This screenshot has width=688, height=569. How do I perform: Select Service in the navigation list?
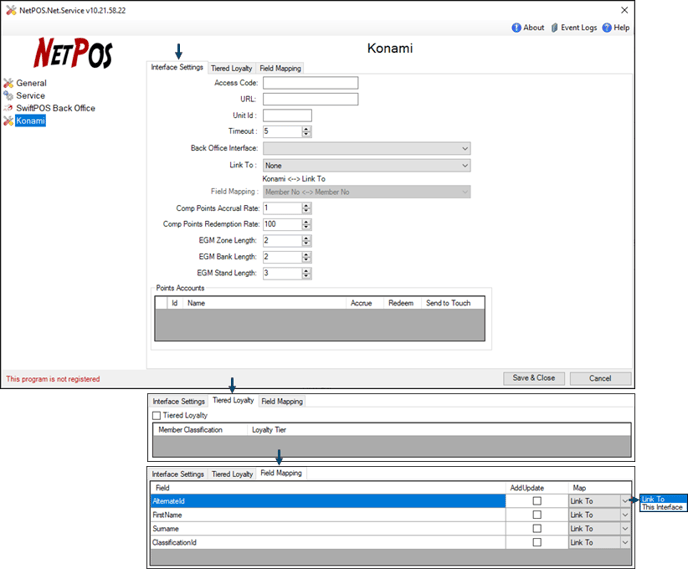coord(31,95)
